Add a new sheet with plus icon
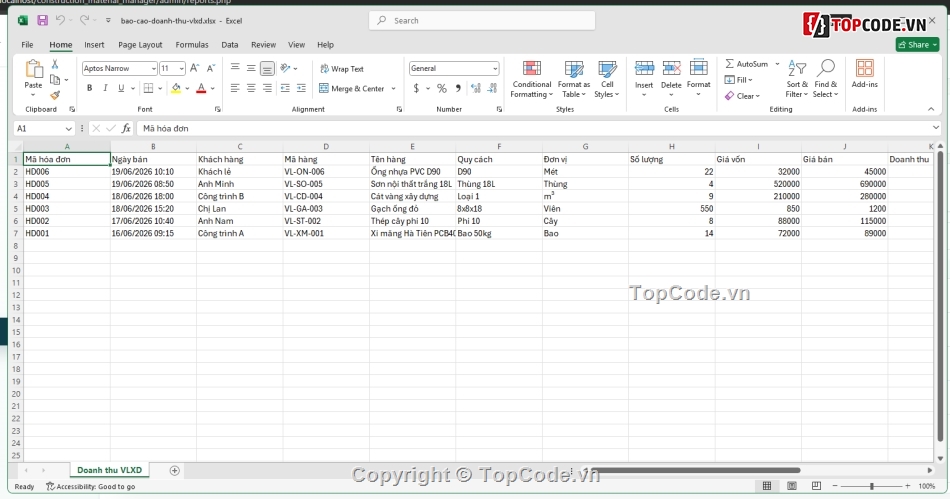The image size is (950, 499). [x=174, y=471]
